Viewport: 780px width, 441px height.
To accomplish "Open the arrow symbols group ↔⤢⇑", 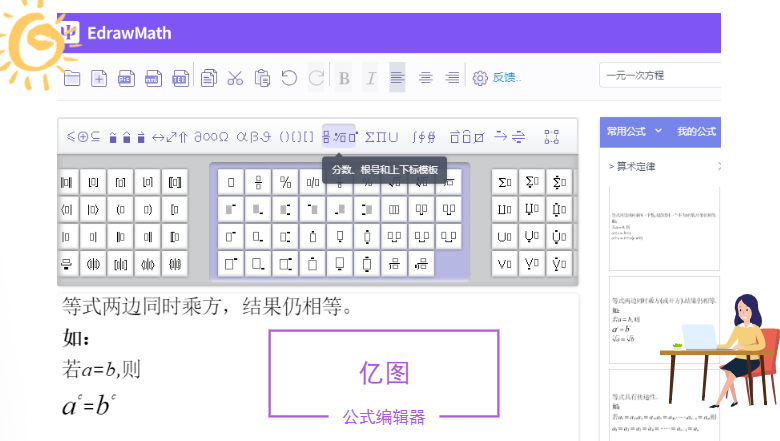I will point(170,137).
